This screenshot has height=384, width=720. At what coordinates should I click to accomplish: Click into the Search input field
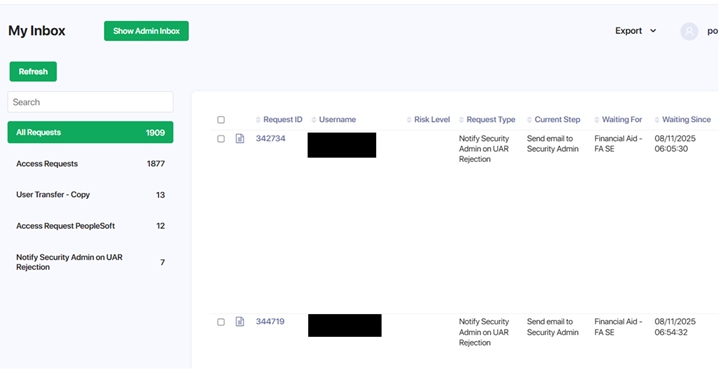[x=90, y=102]
